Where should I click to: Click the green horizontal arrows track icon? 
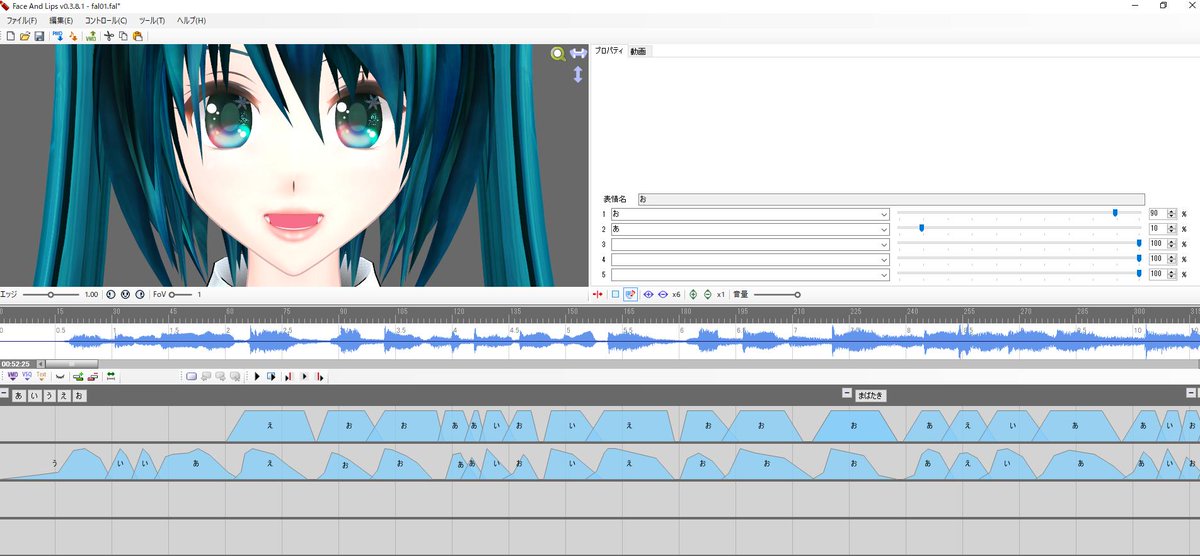(111, 376)
